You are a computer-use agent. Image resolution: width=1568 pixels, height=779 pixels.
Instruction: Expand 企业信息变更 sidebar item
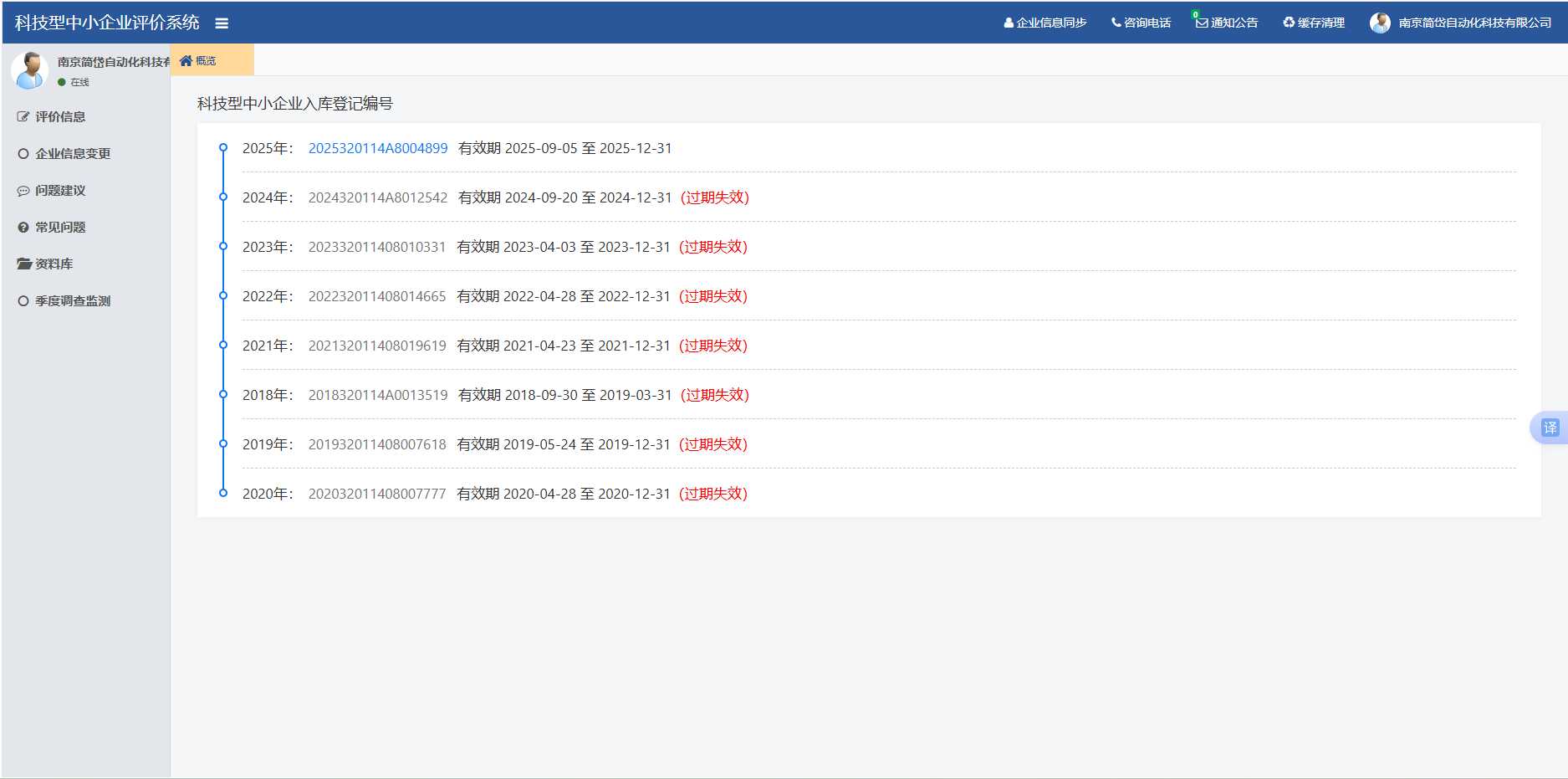click(x=73, y=154)
